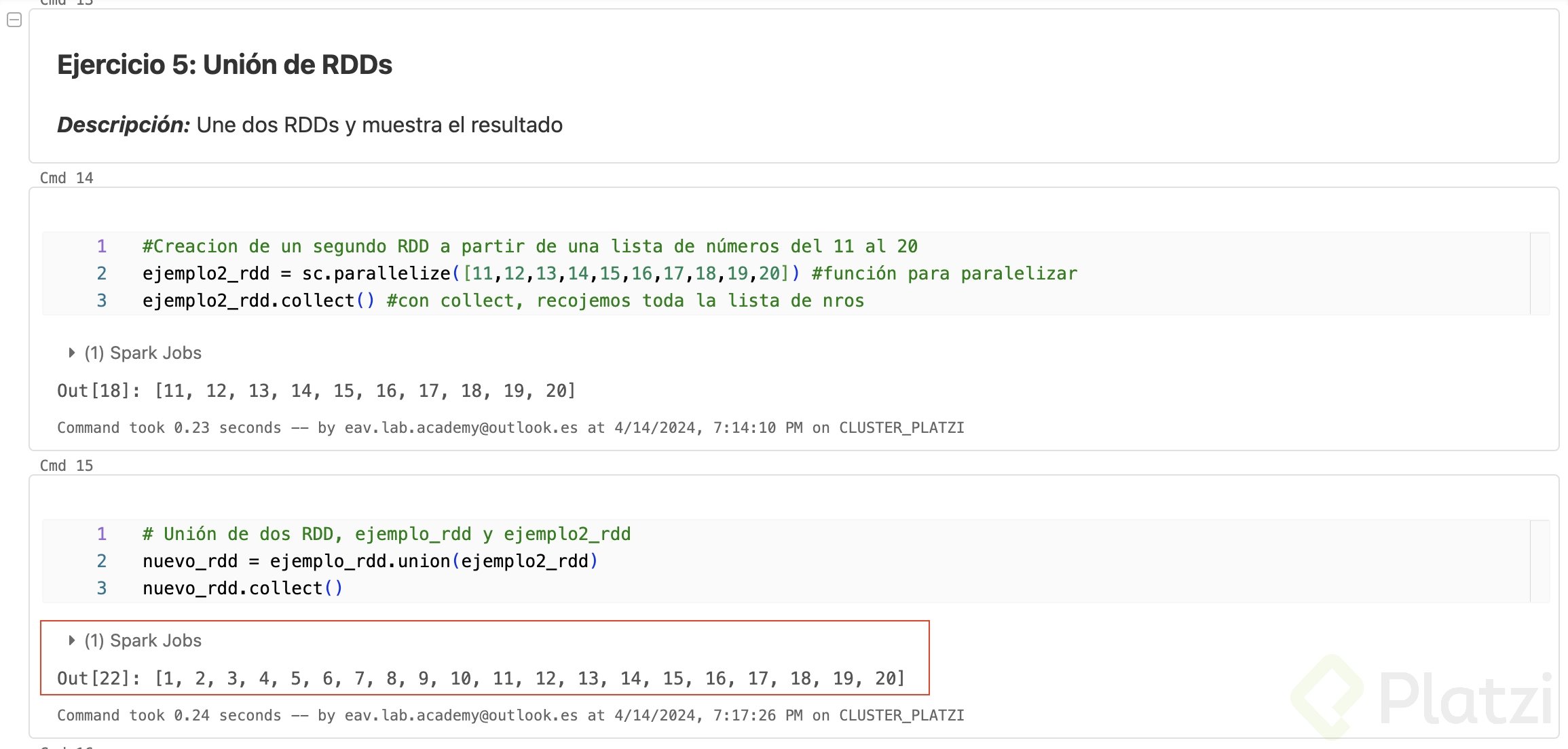Screen dimensions: 1568x749
Task: Click scrollbar gutter of Cmd 14 code editor
Action: [x=1539, y=273]
